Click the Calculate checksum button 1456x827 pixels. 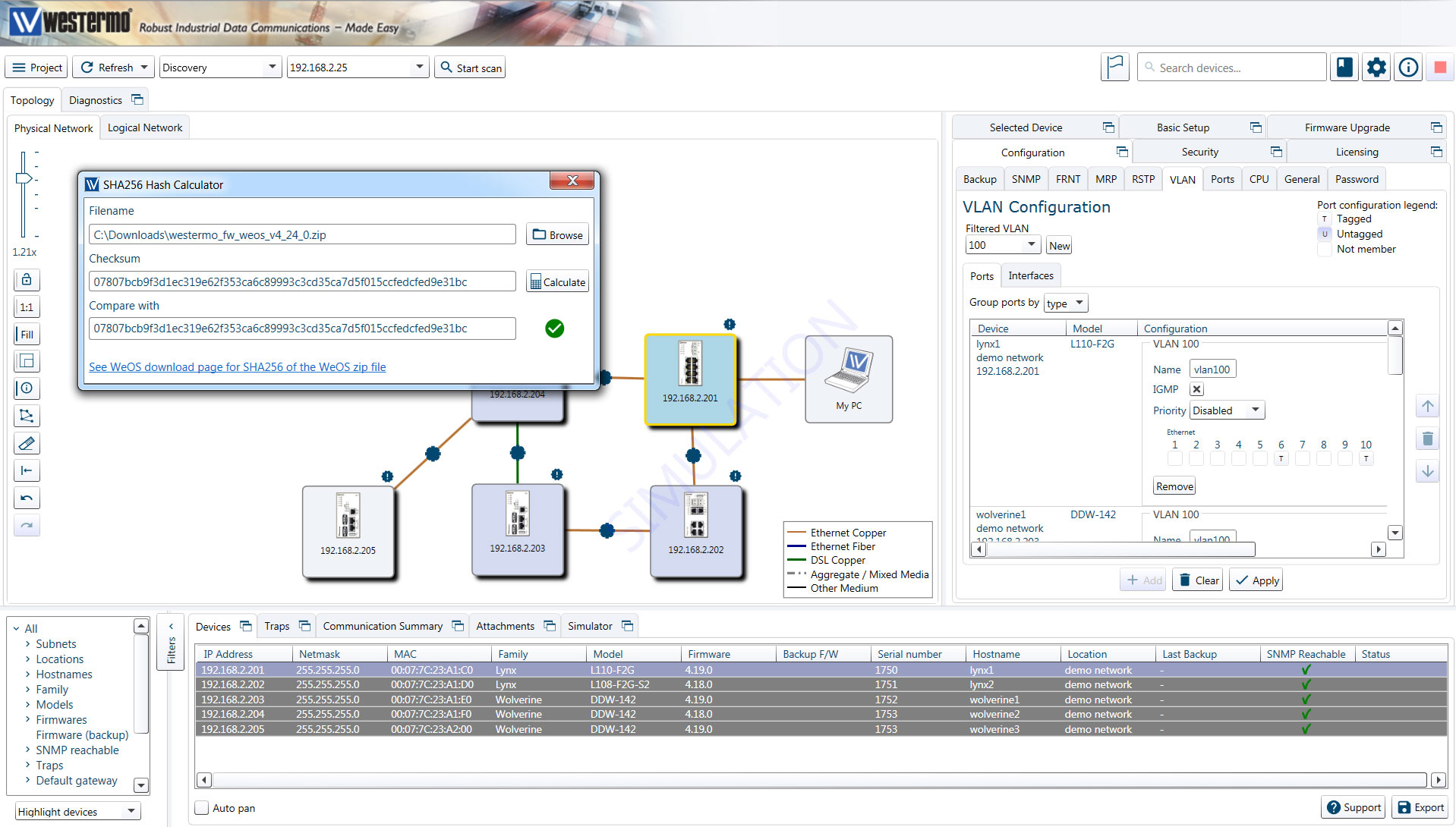tap(557, 281)
